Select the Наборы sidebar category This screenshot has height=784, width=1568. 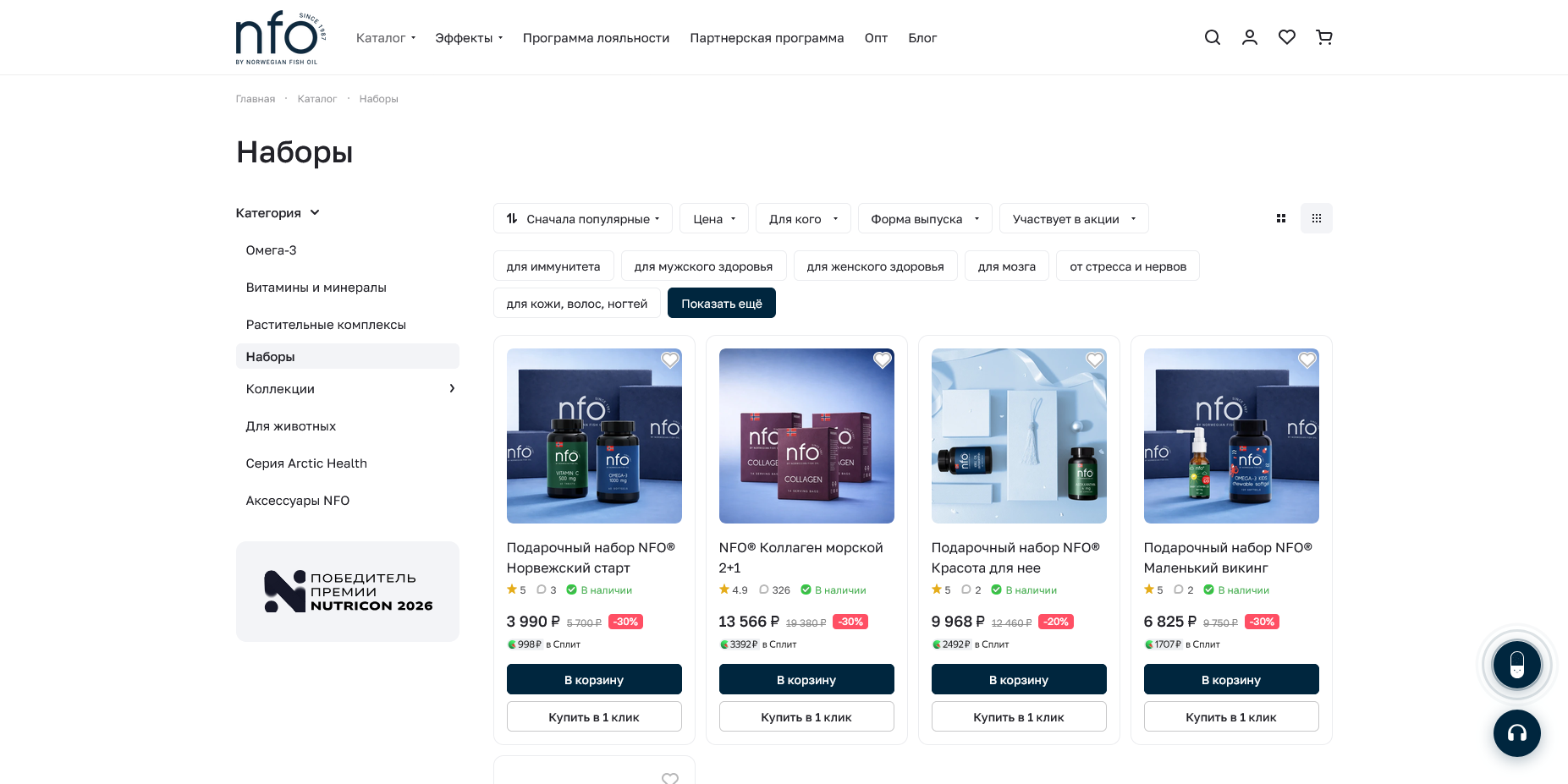click(x=347, y=356)
